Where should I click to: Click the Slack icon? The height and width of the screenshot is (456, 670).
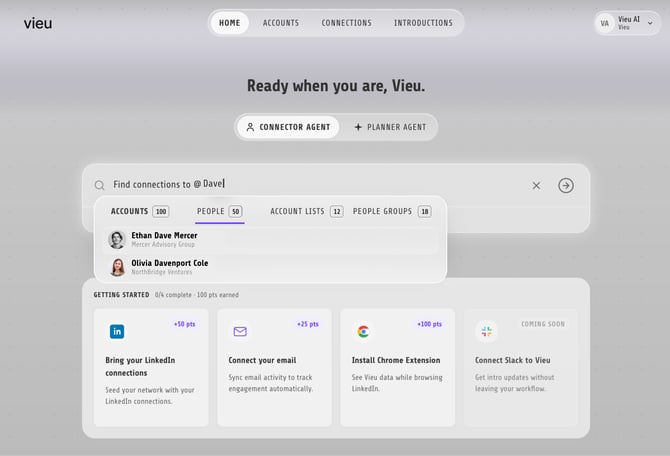[x=486, y=331]
